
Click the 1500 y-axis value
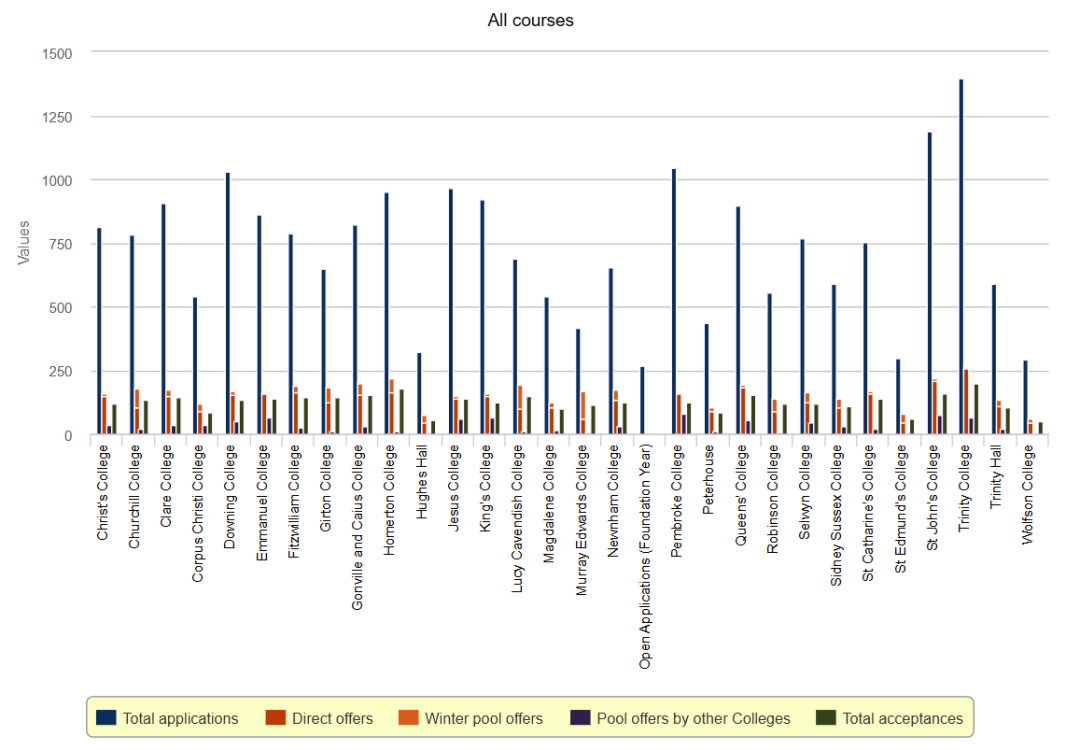tap(56, 54)
